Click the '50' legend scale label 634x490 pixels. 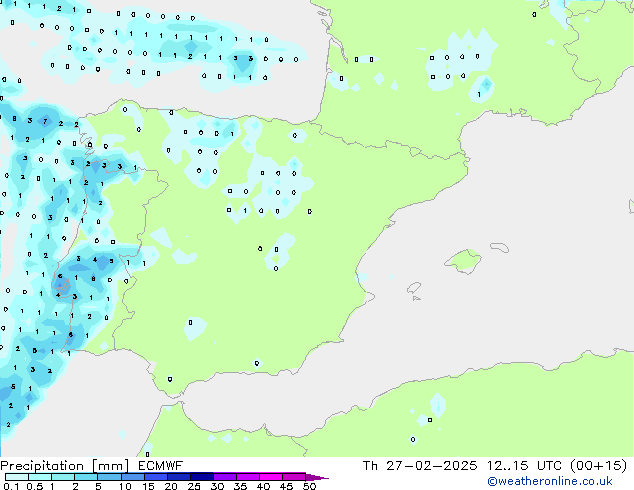pos(309,486)
